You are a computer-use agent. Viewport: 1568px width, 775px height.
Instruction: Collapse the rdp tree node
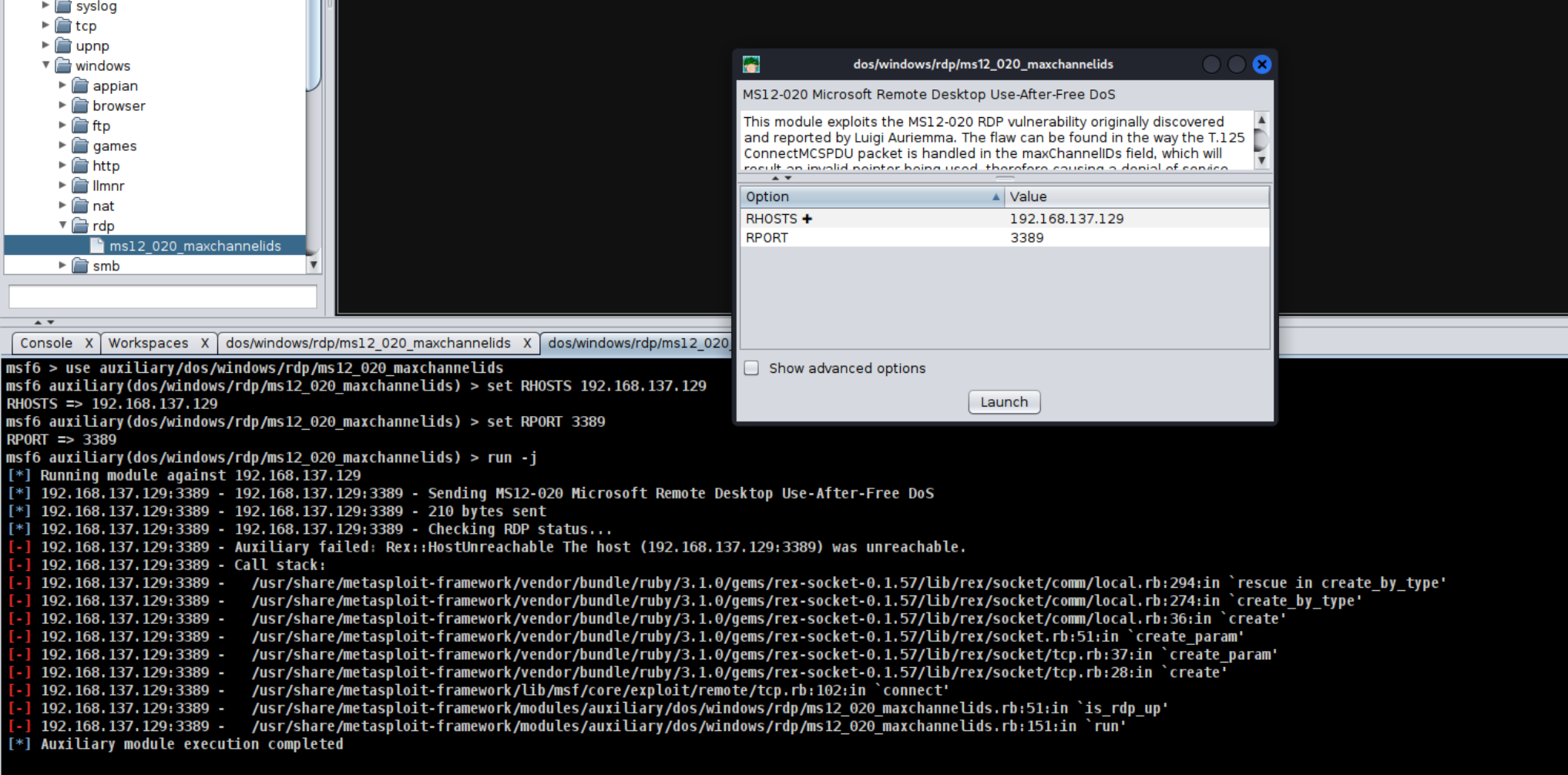(x=62, y=225)
